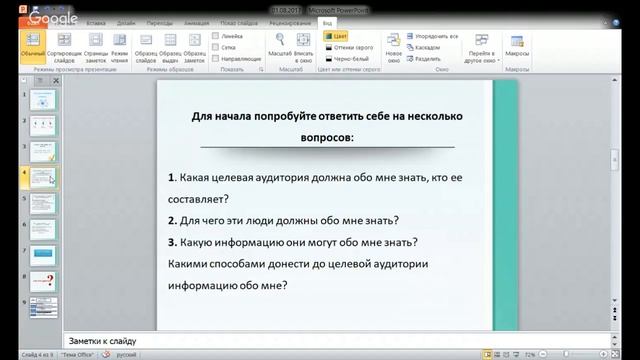This screenshot has height=360, width=640.
Task: Click Arrange All (Упорядочить все)
Action: [x=432, y=36]
